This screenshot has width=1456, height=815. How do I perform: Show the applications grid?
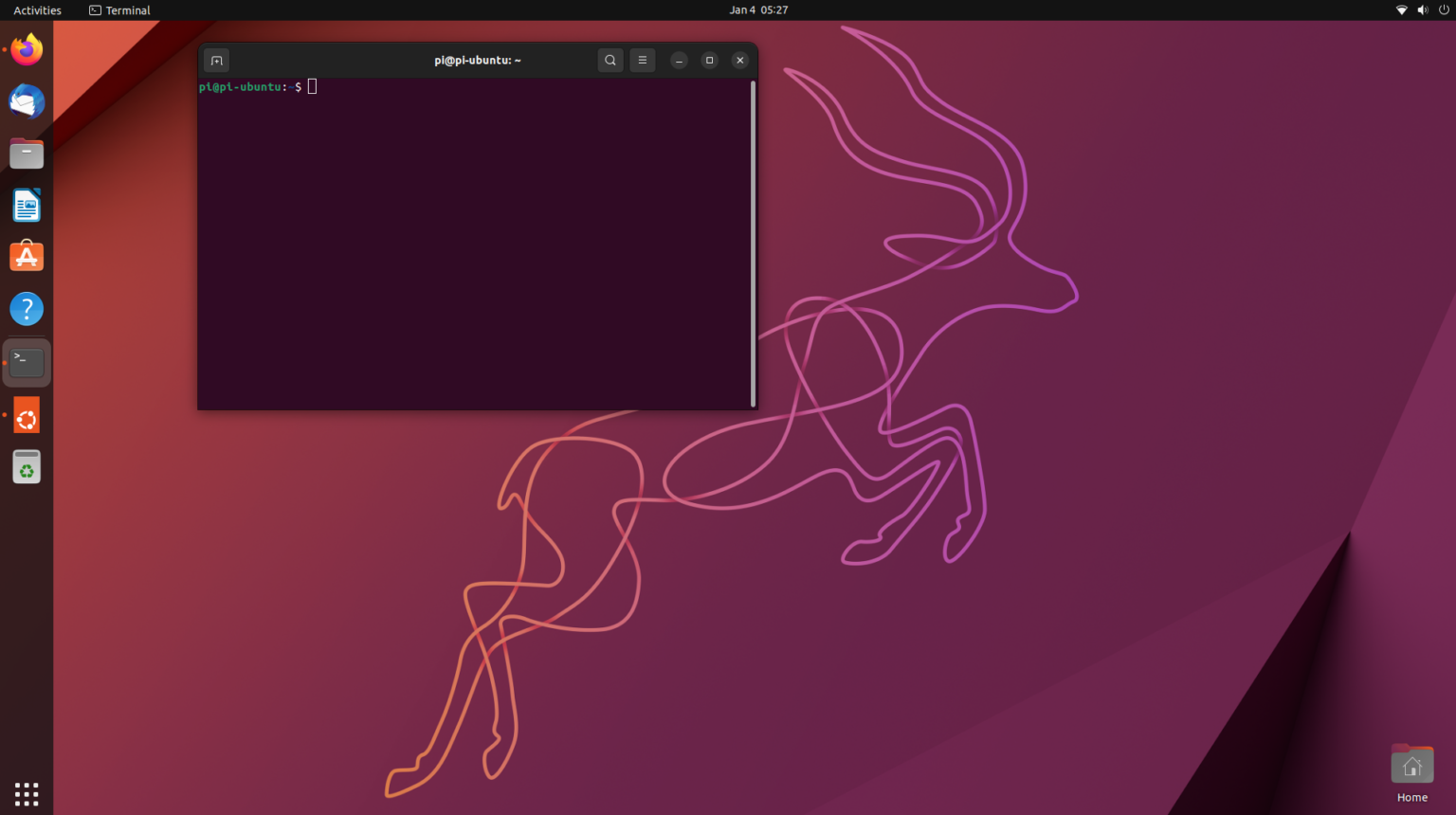click(27, 794)
